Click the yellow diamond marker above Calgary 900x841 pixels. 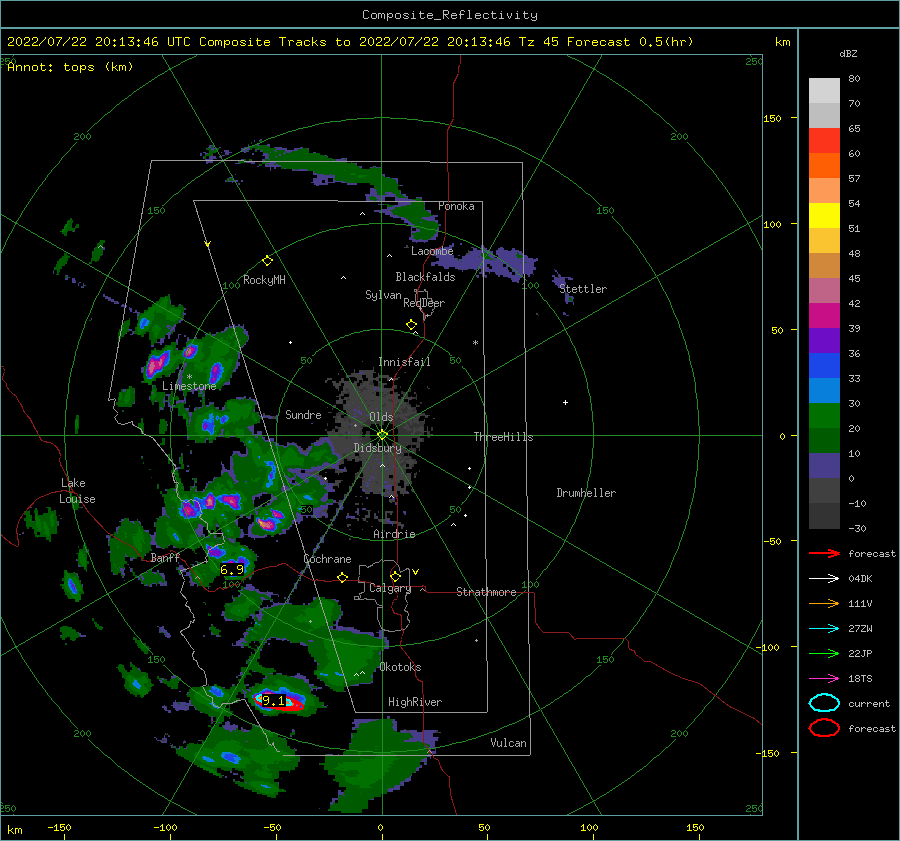(x=395, y=576)
